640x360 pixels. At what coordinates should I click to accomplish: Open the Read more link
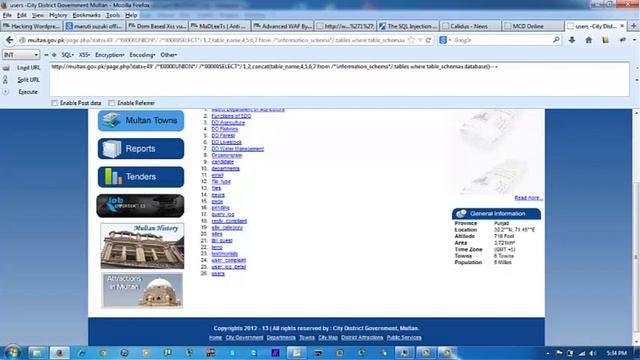pyautogui.click(x=528, y=198)
